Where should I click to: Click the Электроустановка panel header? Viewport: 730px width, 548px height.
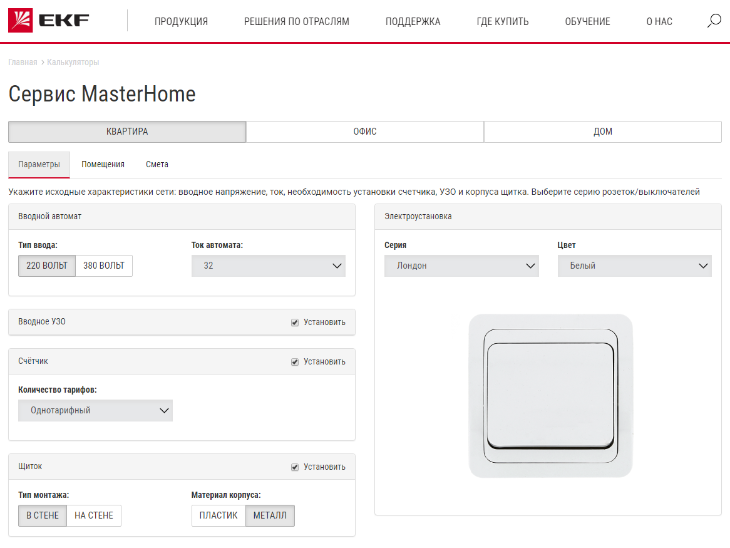pos(548,216)
